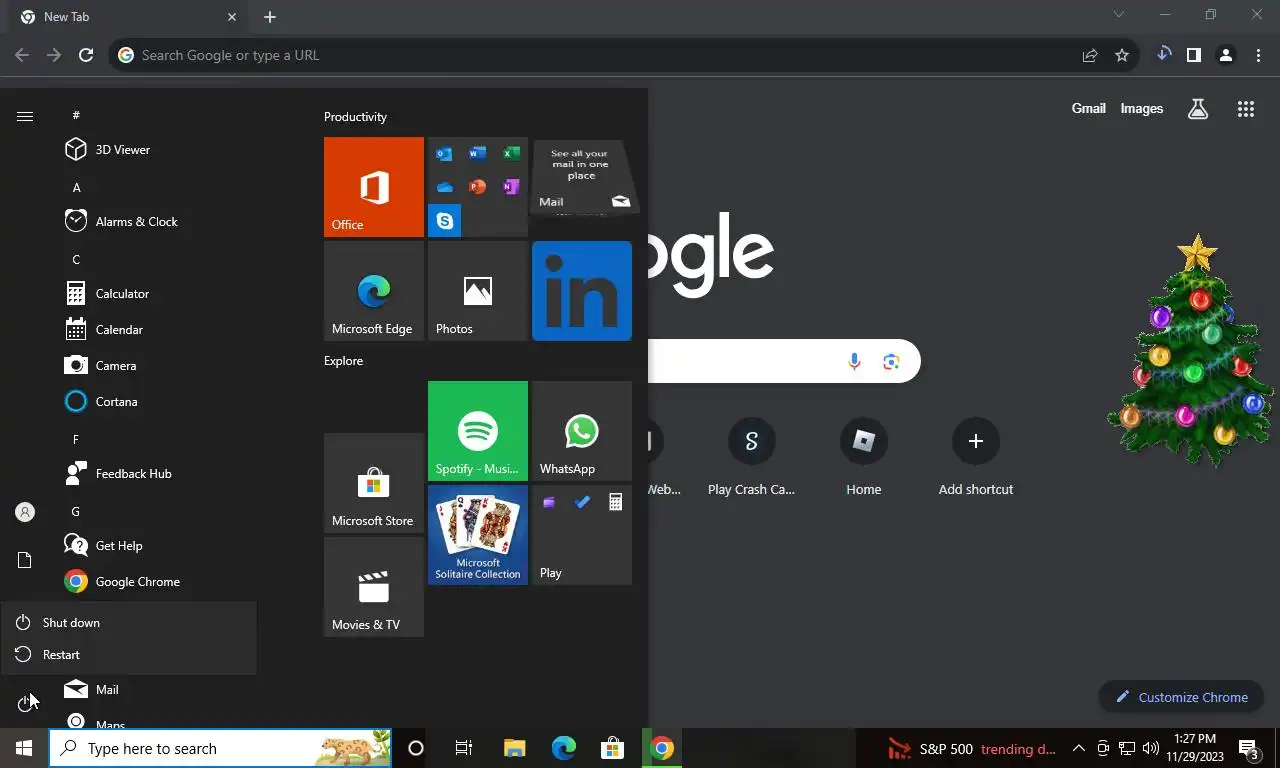Open a new Chrome tab
The width and height of the screenshot is (1280, 768).
270,17
